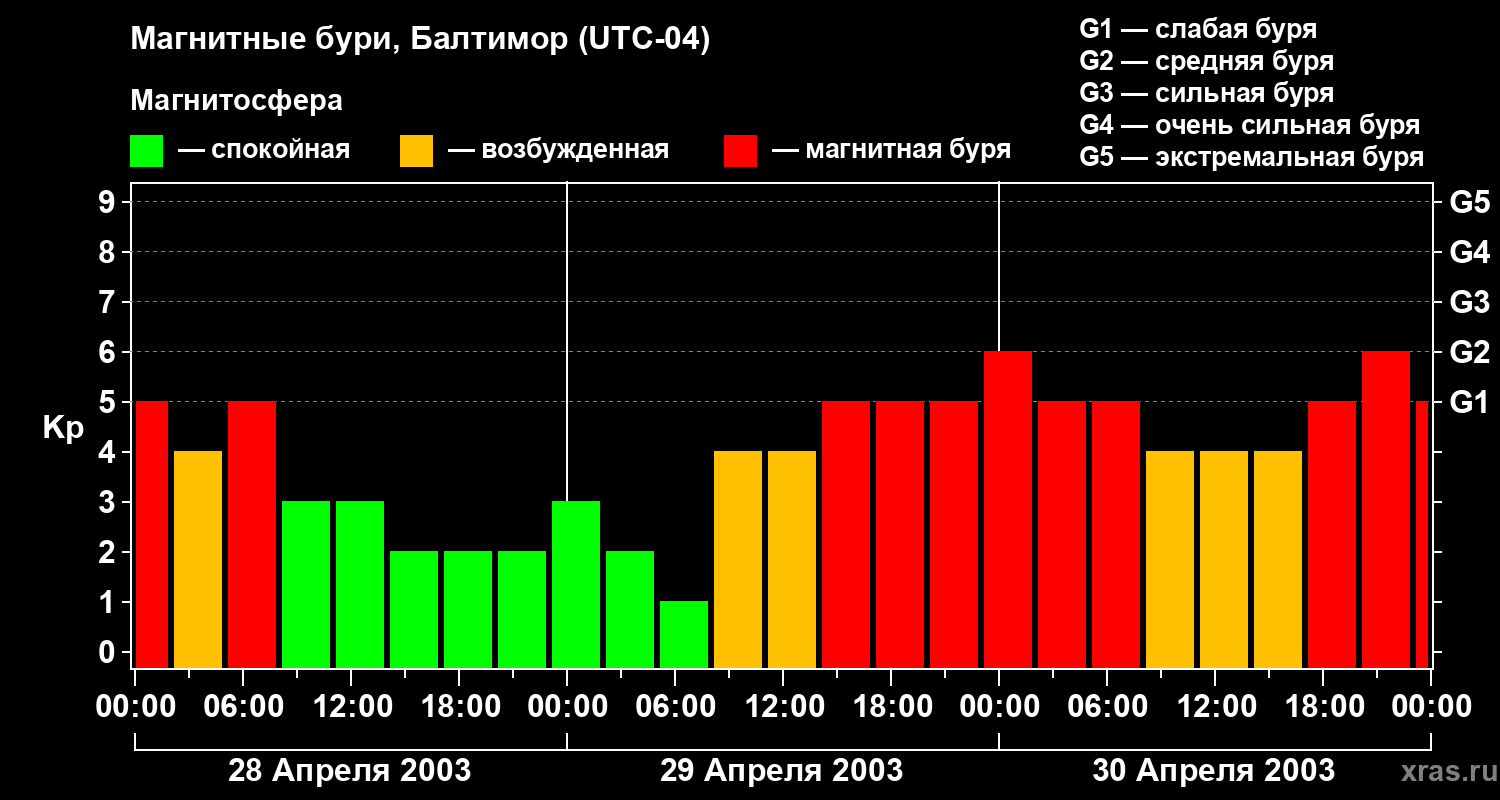The height and width of the screenshot is (800, 1500).
Task: Click the red Kp 6 bar late evening 30 April
Action: tap(1386, 510)
